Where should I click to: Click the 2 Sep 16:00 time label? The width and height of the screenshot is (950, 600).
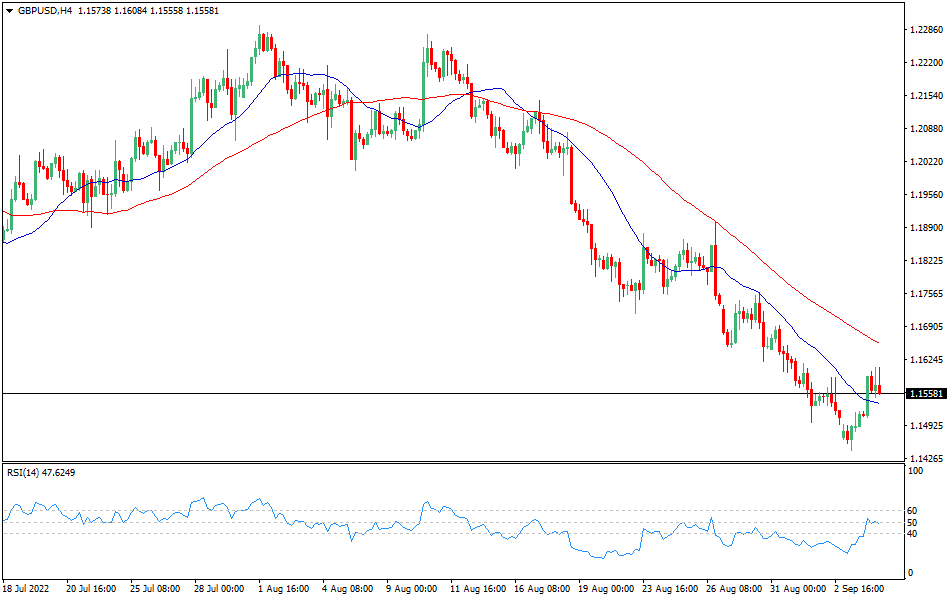[x=862, y=588]
